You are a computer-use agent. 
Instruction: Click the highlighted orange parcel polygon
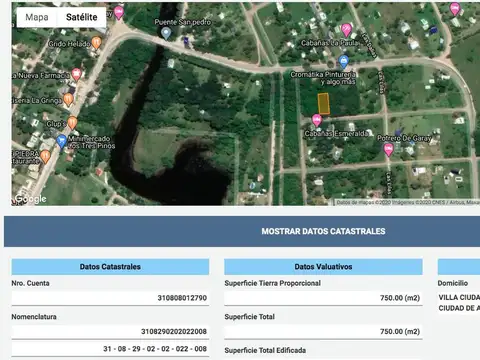click(323, 104)
